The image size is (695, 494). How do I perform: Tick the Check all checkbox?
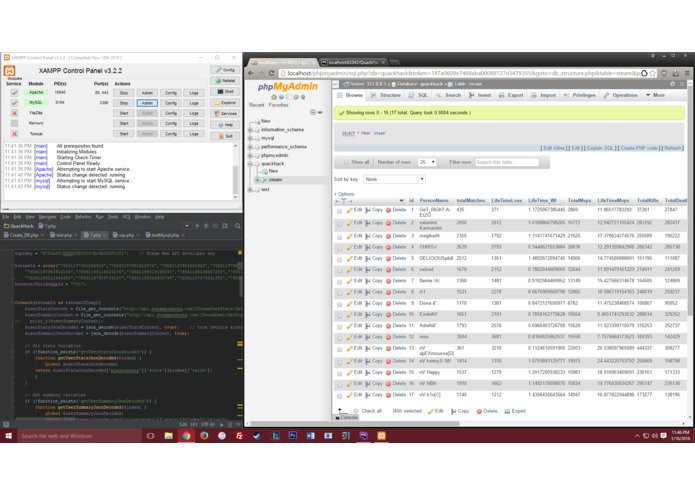[x=355, y=411]
